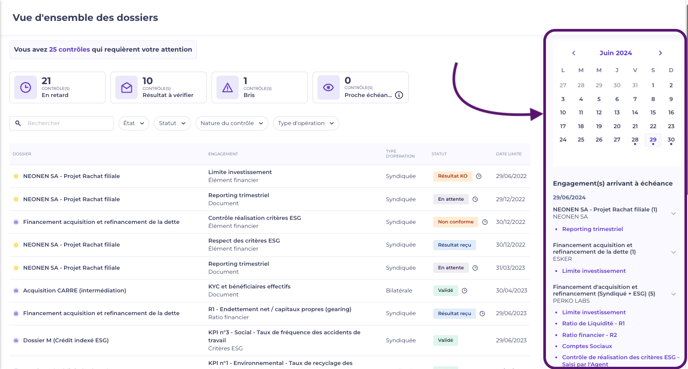Image resolution: width=688 pixels, height=369 pixels.
Task: Collapse NEONEN SA - Projet Rachat filiale (1) group
Action: click(673, 214)
